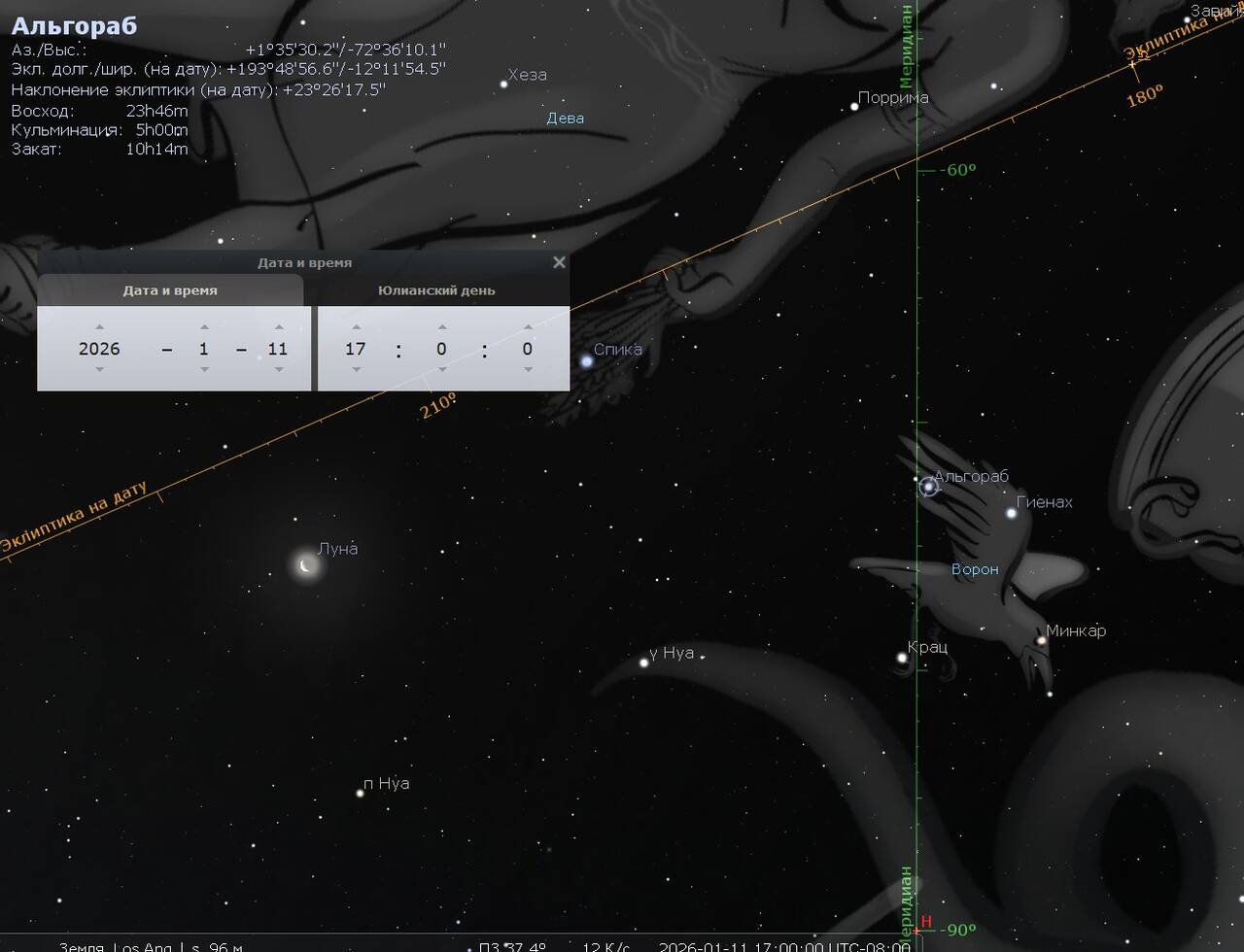Click the hour field showing 17
This screenshot has height=952, width=1244.
point(356,349)
